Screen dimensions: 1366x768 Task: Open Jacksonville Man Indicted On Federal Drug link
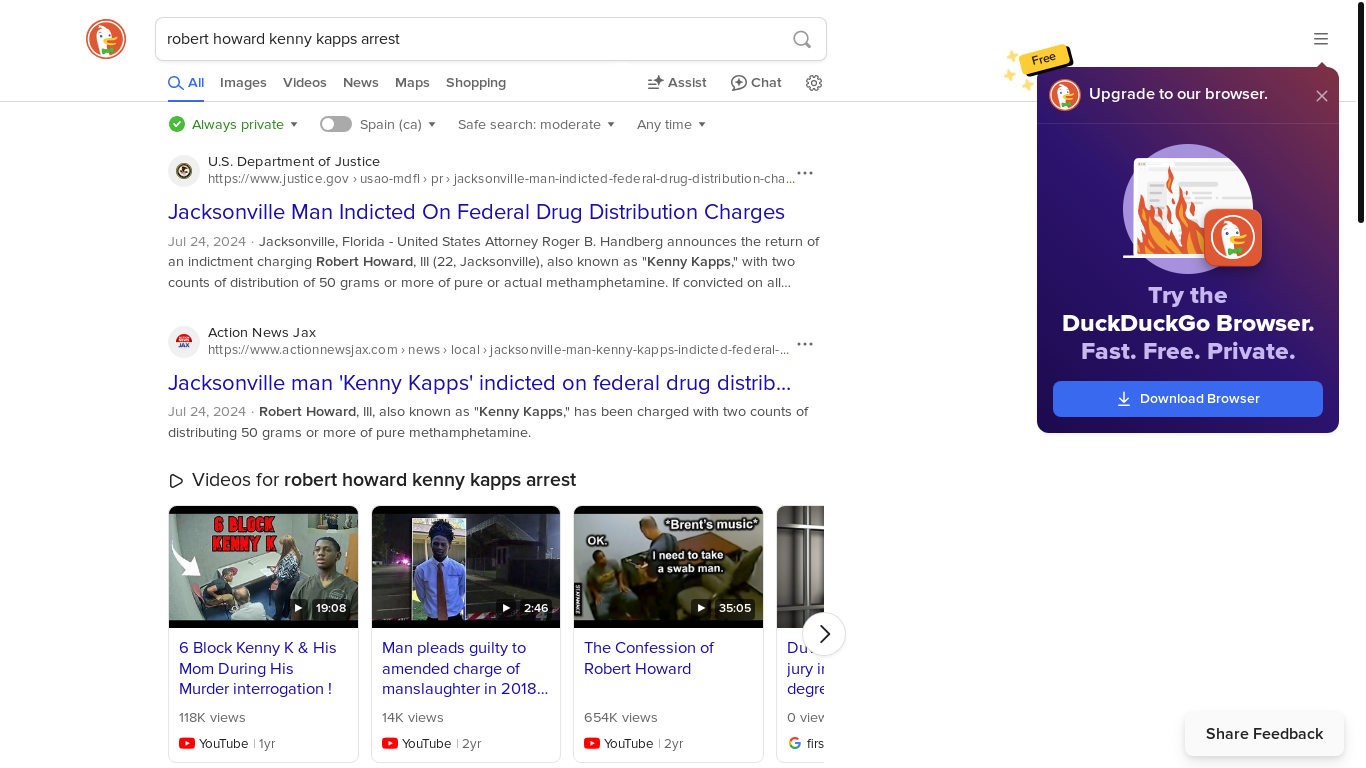point(476,212)
